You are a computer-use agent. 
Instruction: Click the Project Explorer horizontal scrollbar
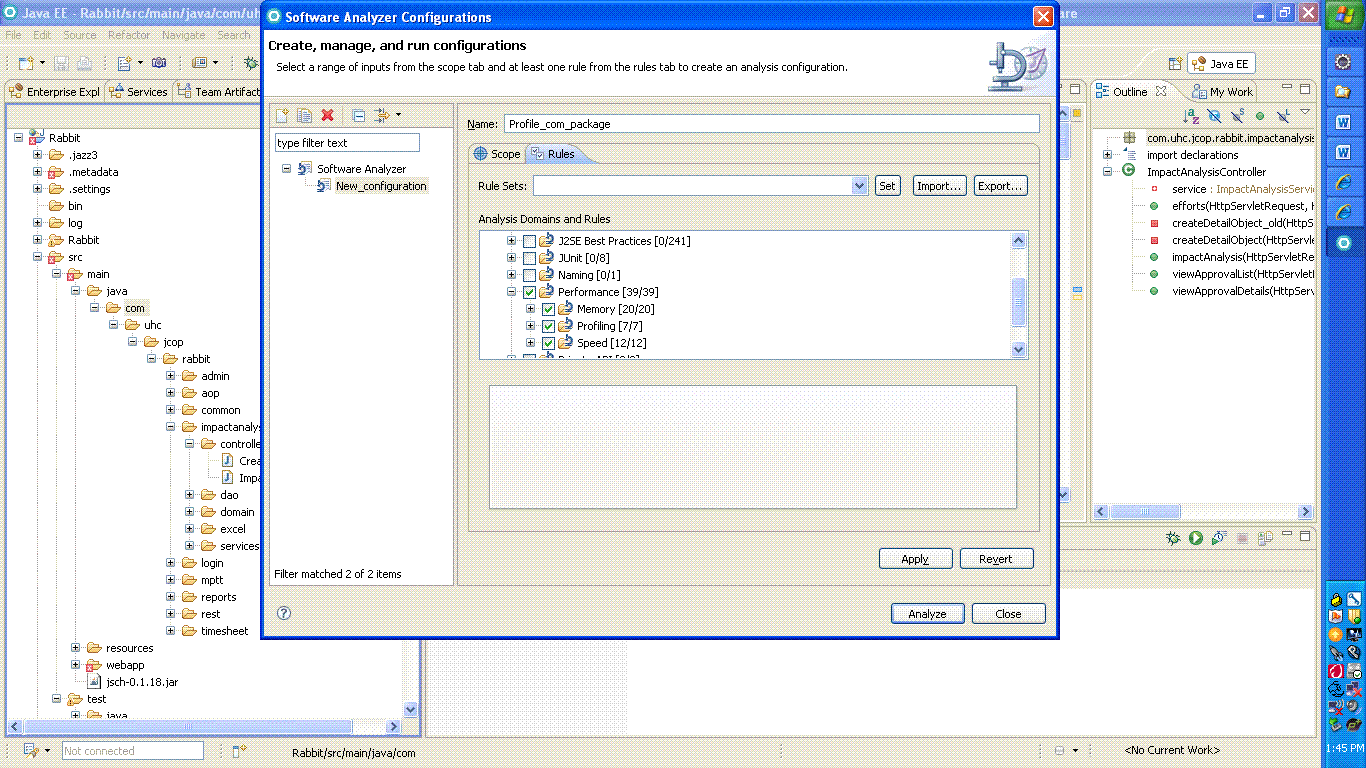click(203, 727)
